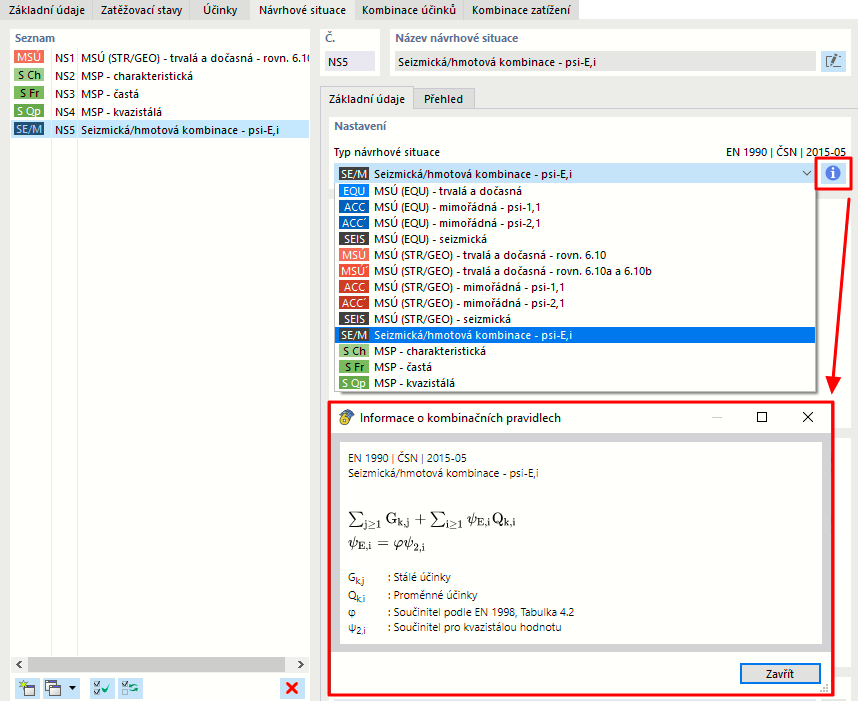
Task: Click the design situation name field
Action: click(605, 61)
